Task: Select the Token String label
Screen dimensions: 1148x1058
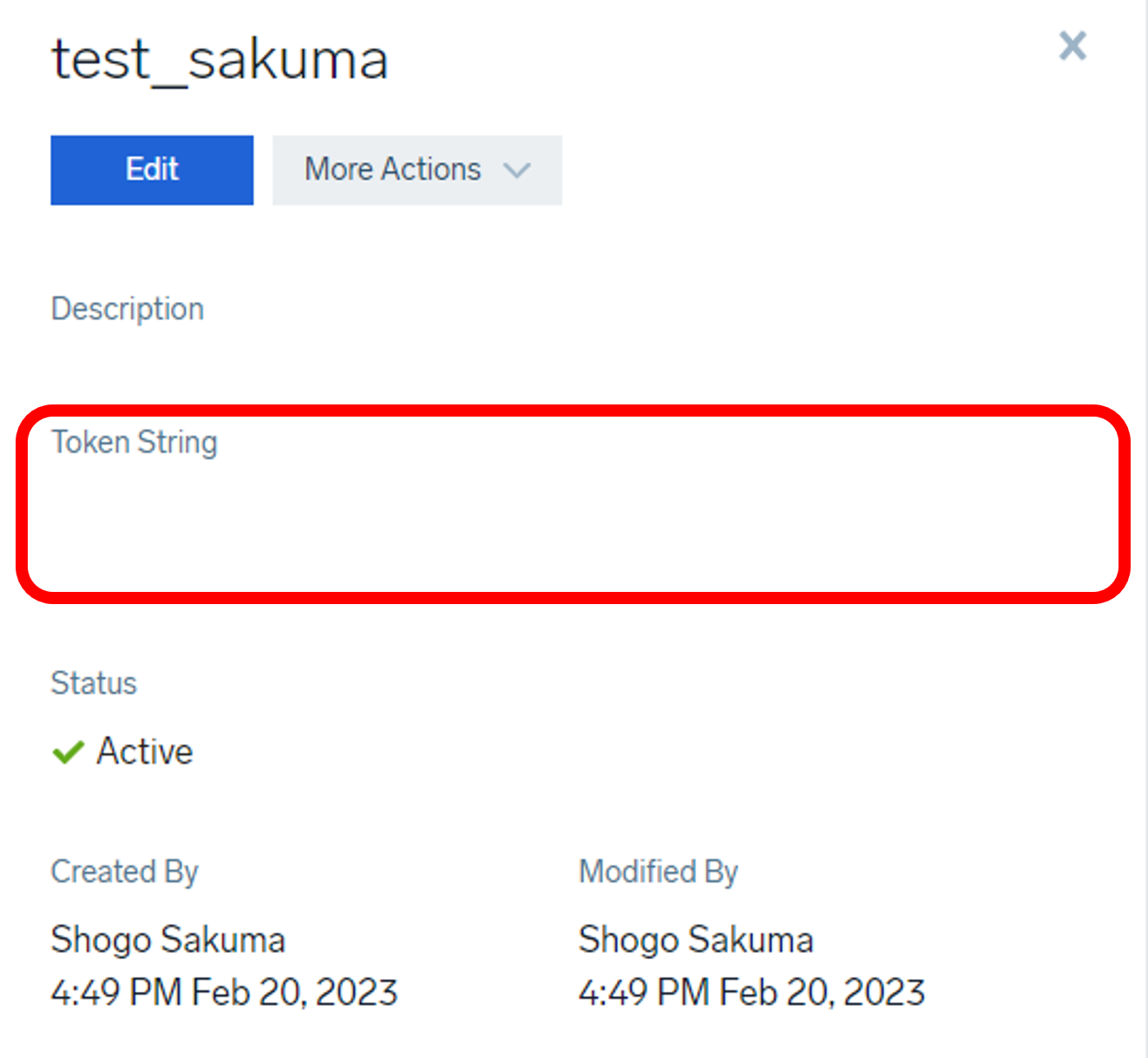Action: 134,442
